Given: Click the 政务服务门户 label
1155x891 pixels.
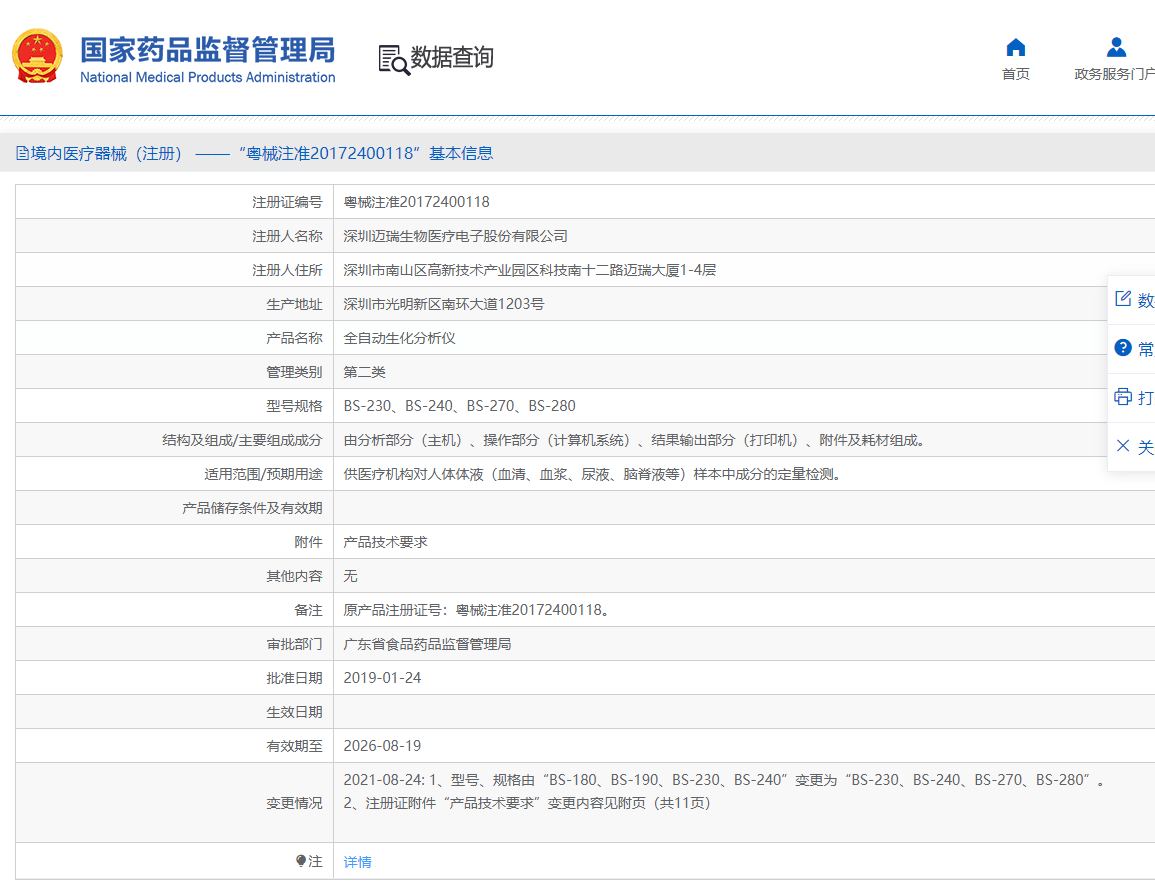Looking at the screenshot, I should pos(1114,74).
